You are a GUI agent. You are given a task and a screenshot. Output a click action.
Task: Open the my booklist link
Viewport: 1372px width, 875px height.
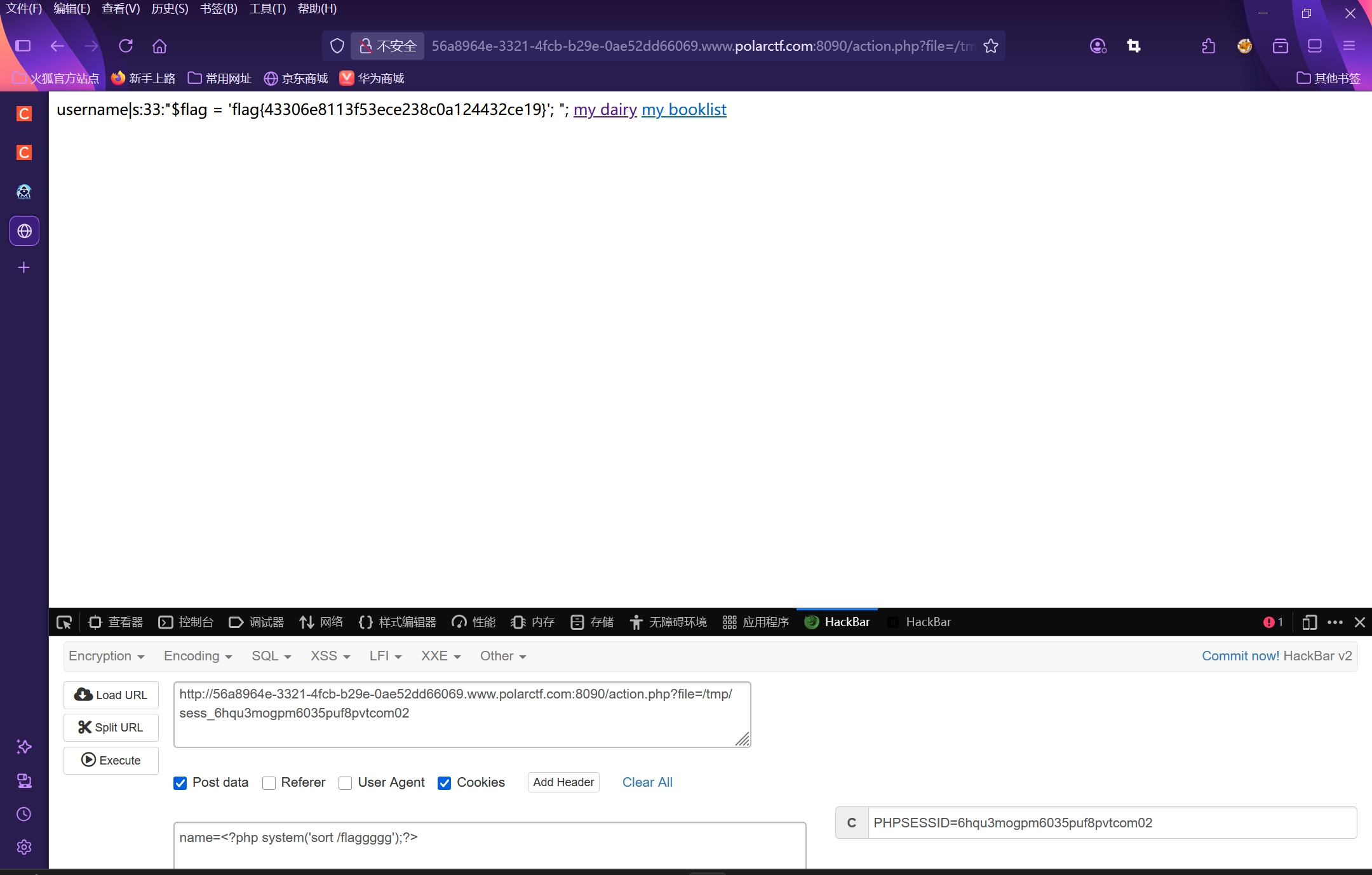pyautogui.click(x=683, y=110)
